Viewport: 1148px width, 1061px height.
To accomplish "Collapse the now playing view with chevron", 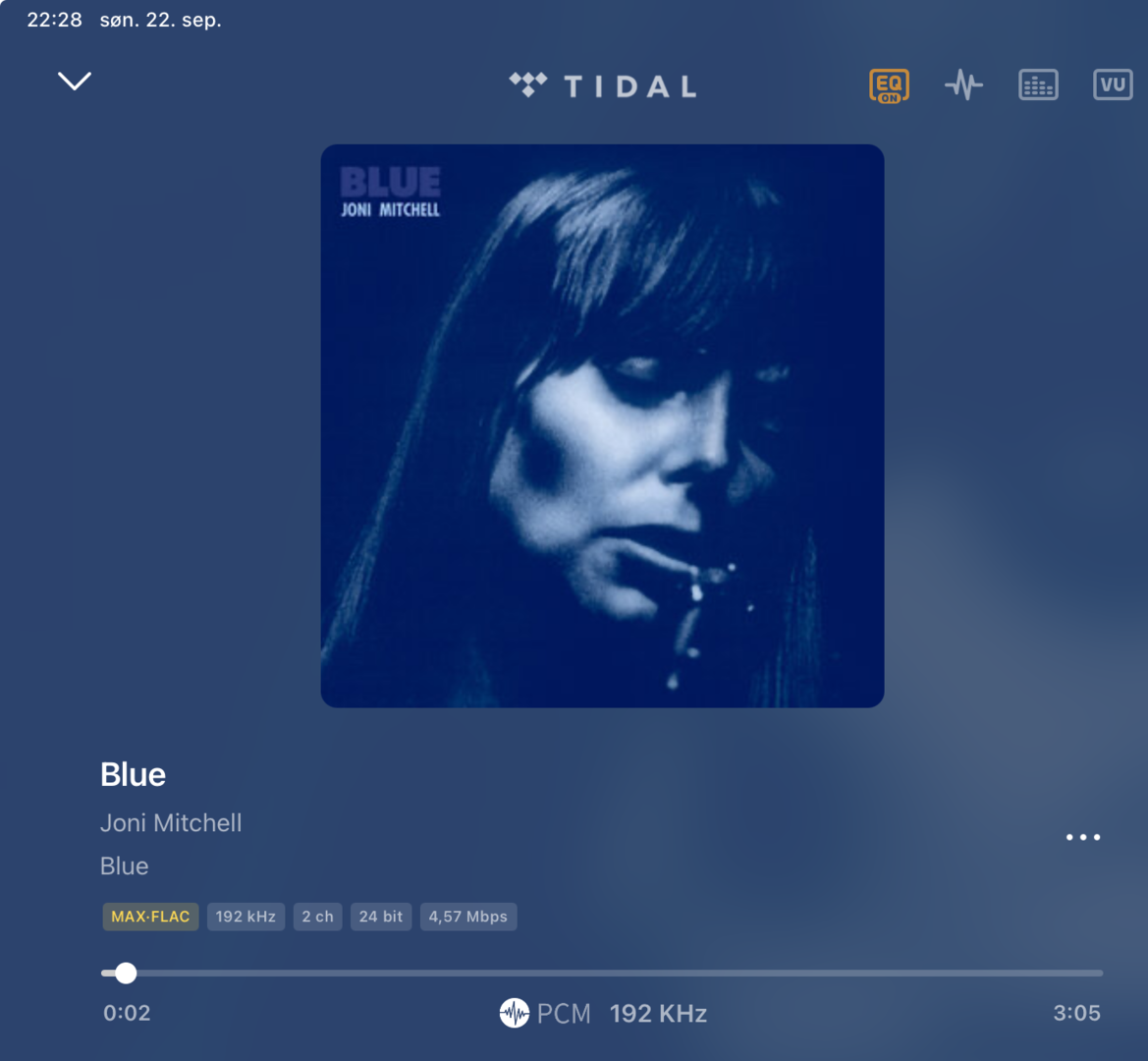I will point(74,81).
